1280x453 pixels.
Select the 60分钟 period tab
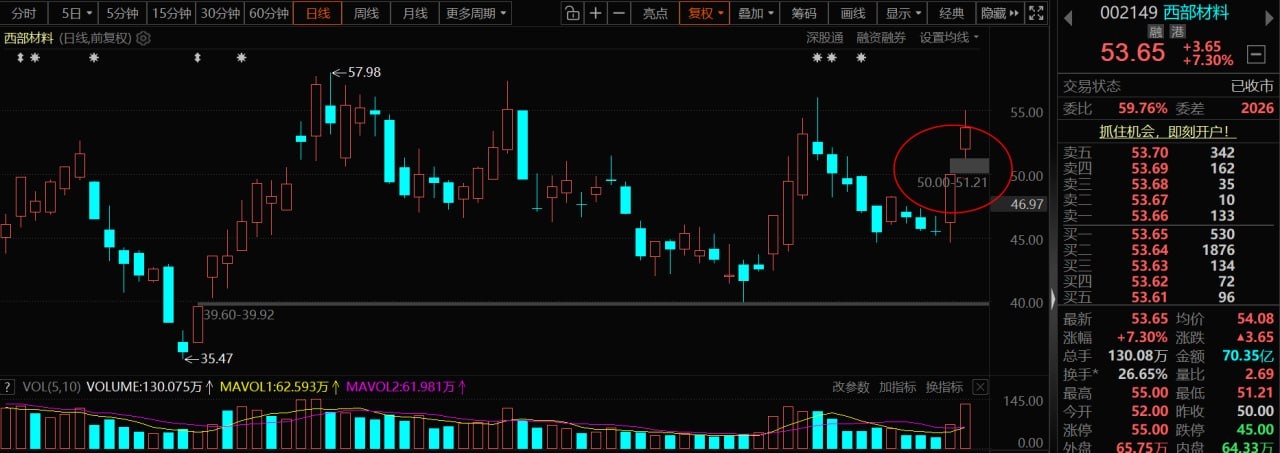click(268, 13)
